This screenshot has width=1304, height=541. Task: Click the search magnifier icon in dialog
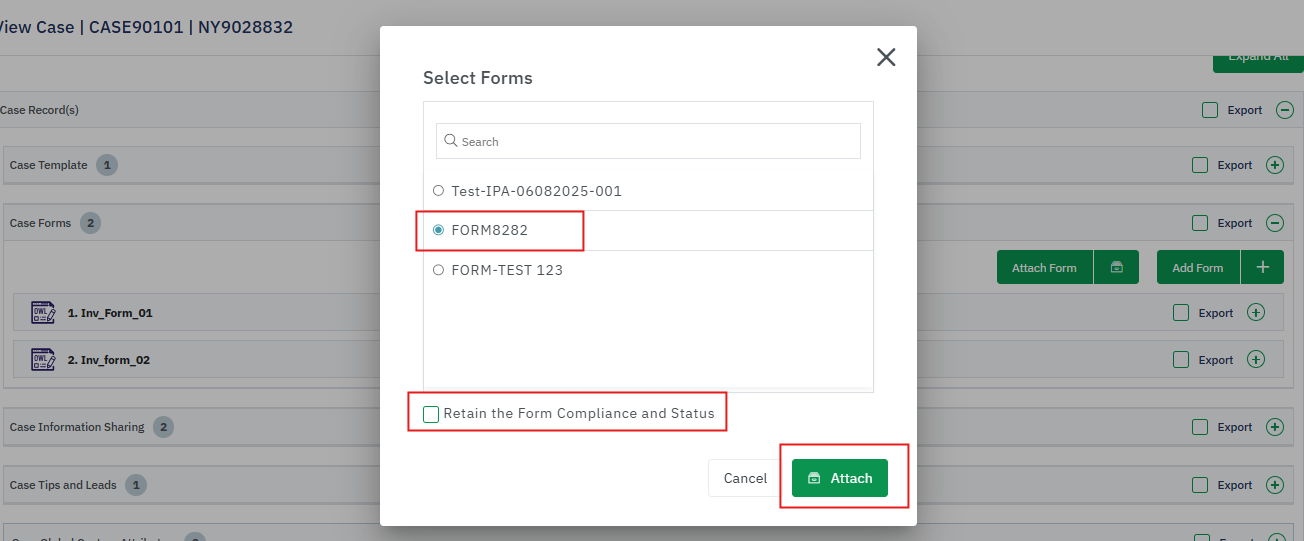point(450,141)
